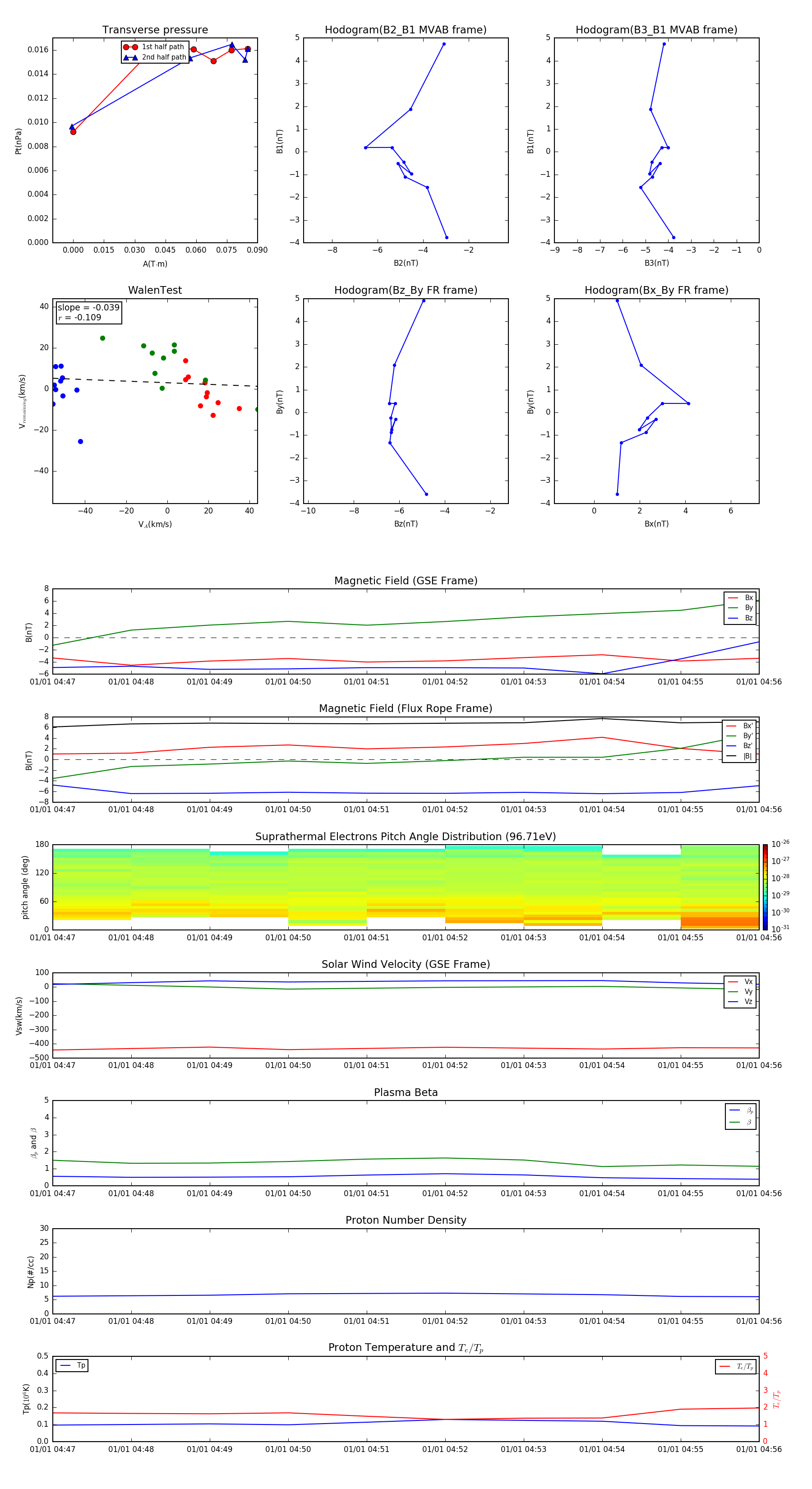This screenshot has width=812, height=1489.
Task: Click the 'Bx' entry in GSE legend
Action: click(x=740, y=598)
